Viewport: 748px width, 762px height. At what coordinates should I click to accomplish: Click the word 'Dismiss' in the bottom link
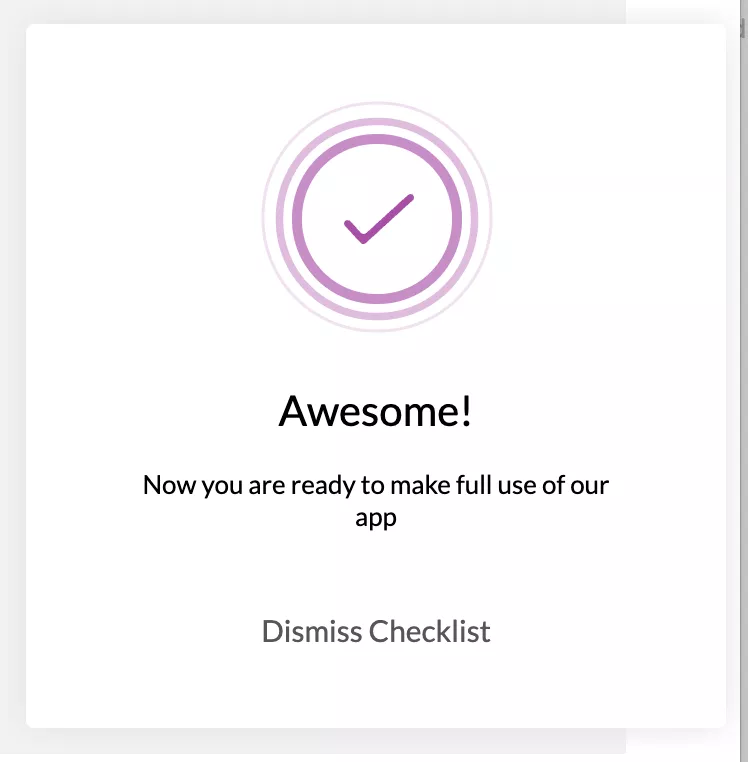pyautogui.click(x=312, y=631)
